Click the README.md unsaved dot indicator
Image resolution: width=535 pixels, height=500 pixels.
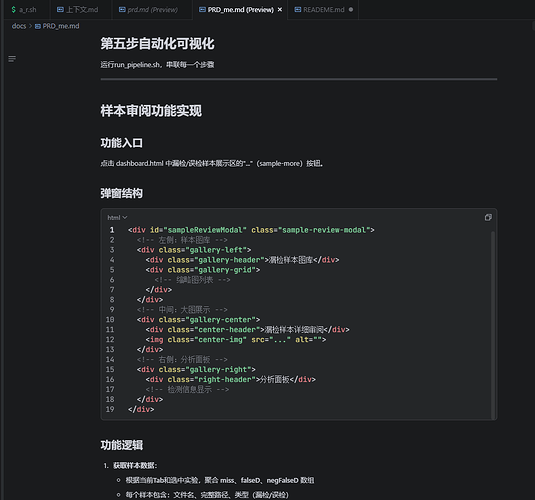351,10
